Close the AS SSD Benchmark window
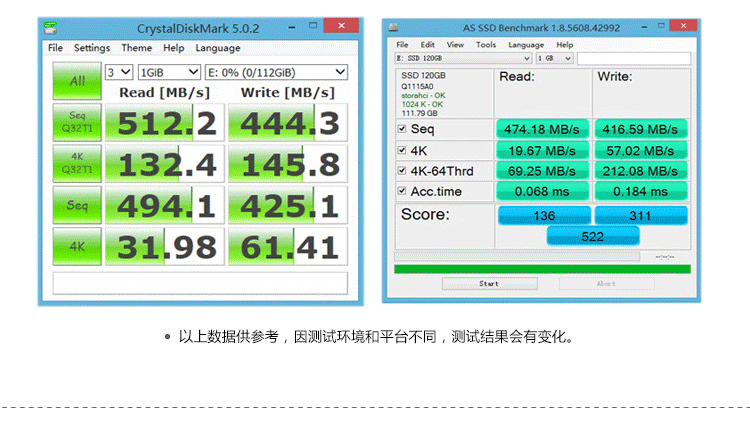750x425 pixels. coord(684,25)
